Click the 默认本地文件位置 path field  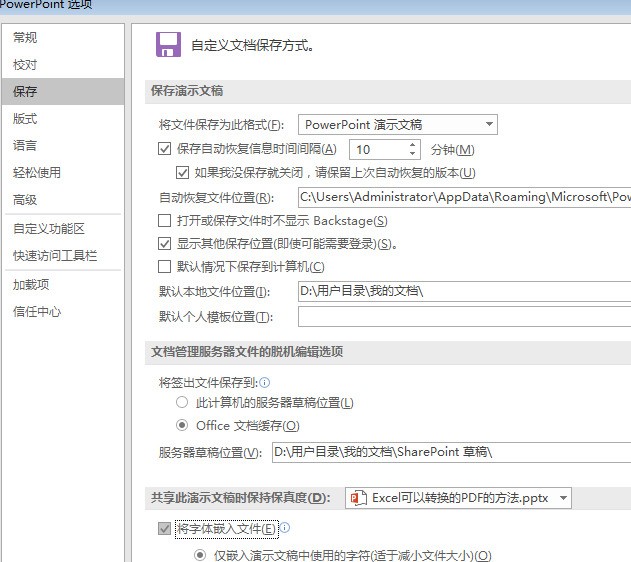[464, 291]
